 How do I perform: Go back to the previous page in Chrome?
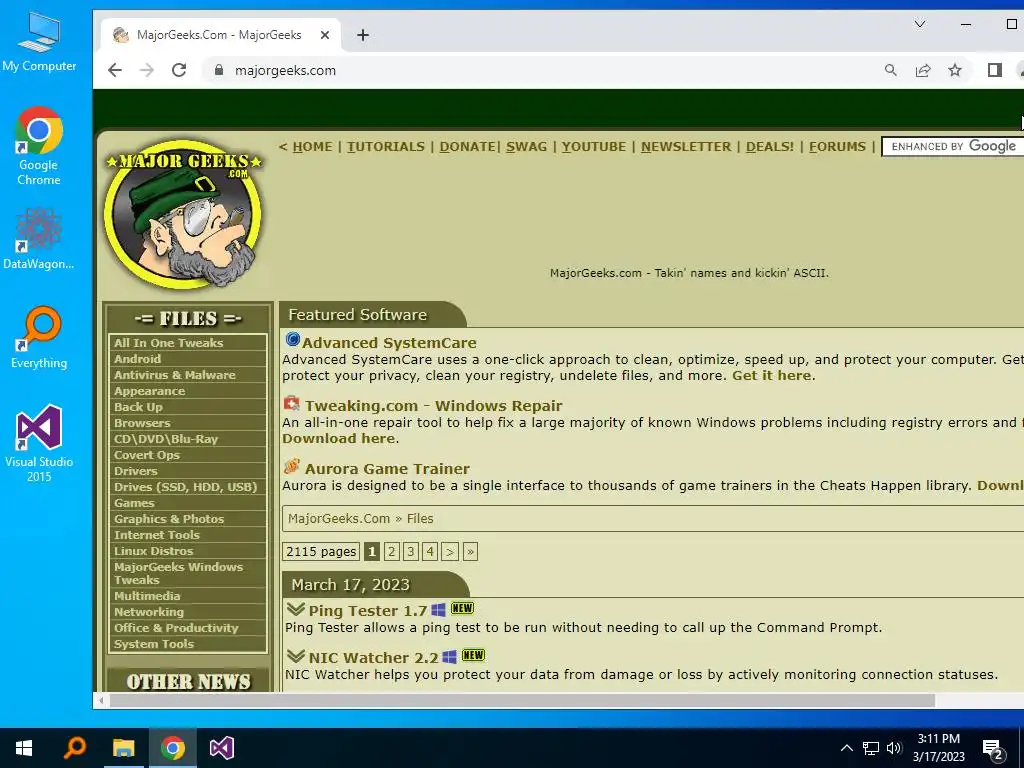(115, 70)
